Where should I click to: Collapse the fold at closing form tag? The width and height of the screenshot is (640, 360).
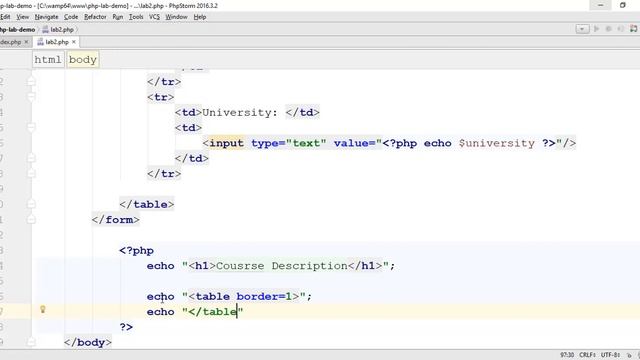[31, 220]
